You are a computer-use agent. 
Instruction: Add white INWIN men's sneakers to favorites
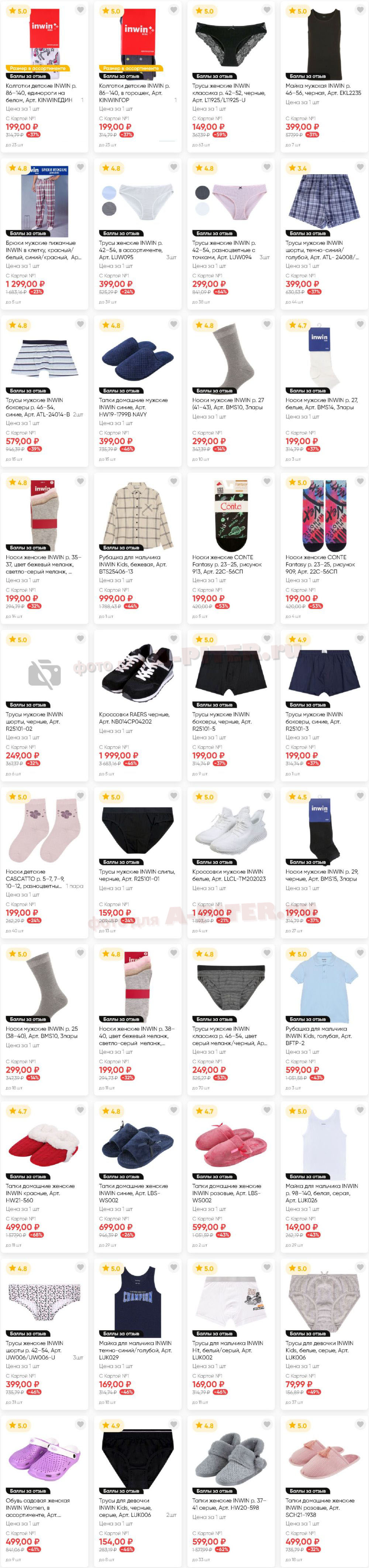coord(267,795)
